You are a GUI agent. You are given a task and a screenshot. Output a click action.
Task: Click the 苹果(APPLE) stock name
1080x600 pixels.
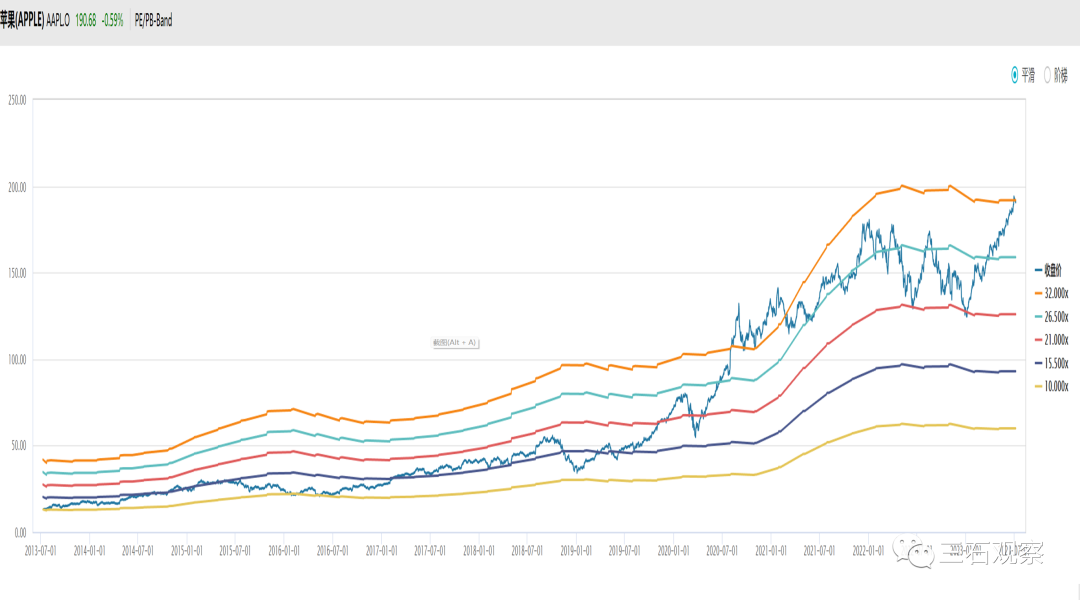click(x=22, y=20)
